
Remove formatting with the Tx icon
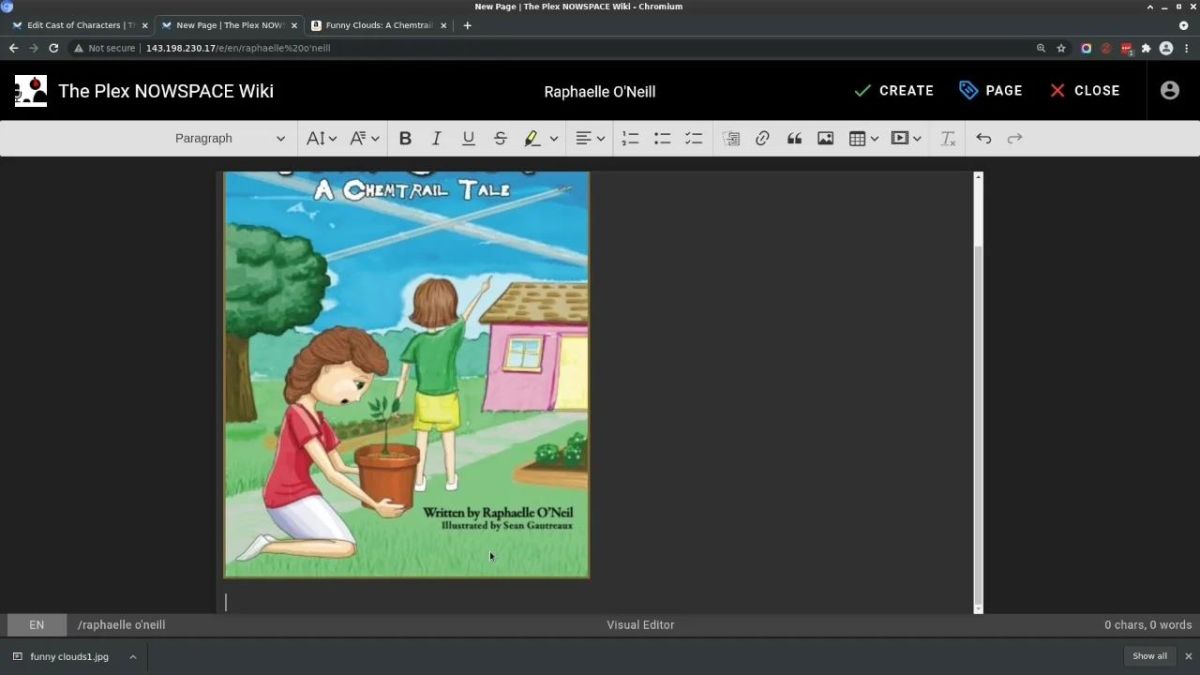pyautogui.click(x=948, y=139)
